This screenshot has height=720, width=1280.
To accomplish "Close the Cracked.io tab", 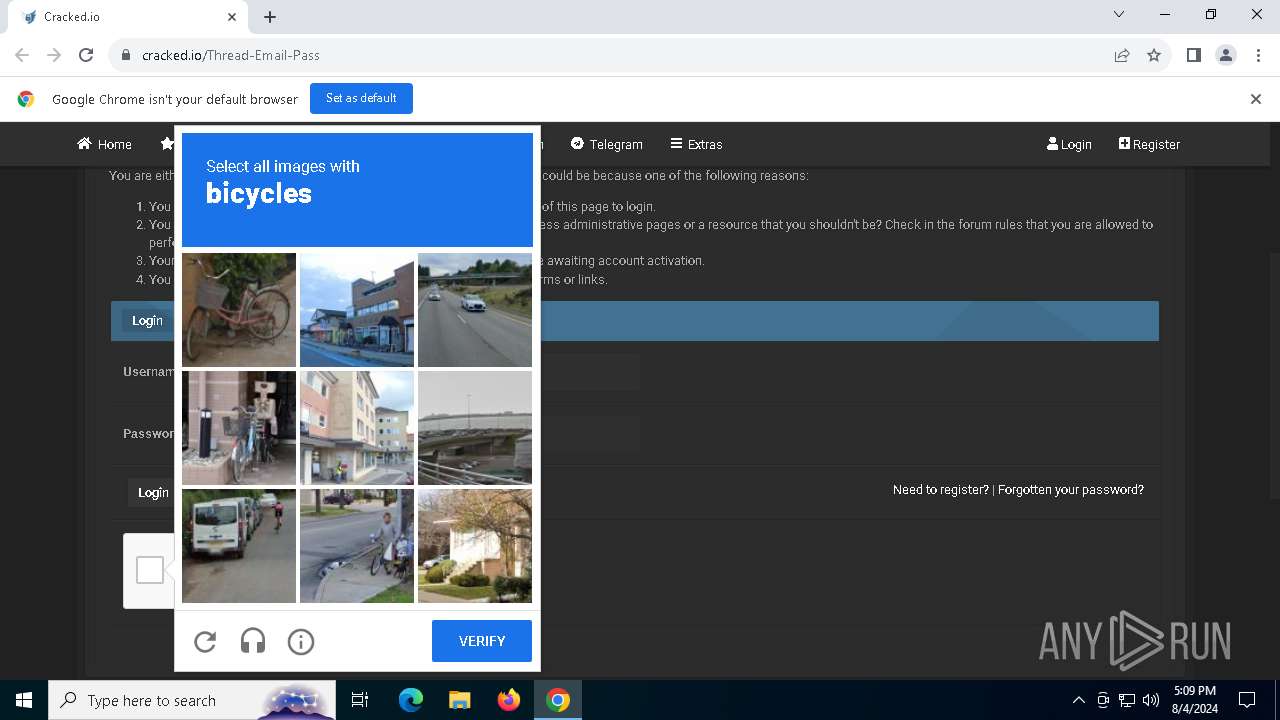I will pyautogui.click(x=232, y=17).
